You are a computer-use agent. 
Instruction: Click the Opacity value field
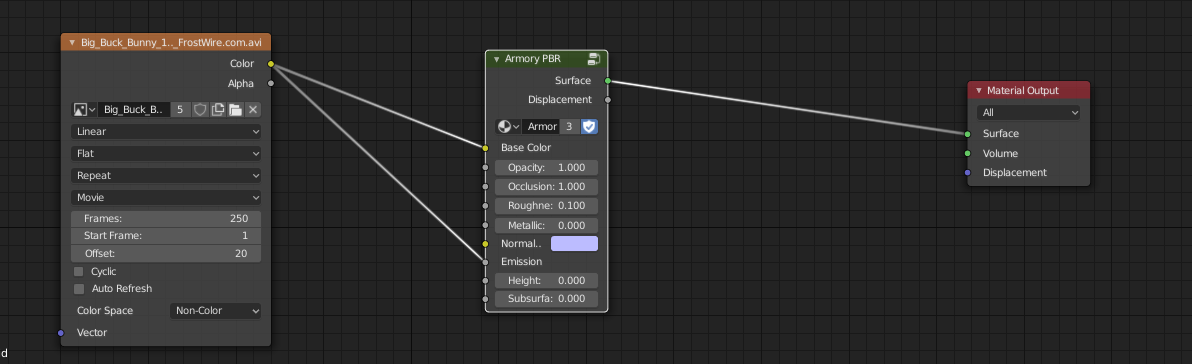547,167
